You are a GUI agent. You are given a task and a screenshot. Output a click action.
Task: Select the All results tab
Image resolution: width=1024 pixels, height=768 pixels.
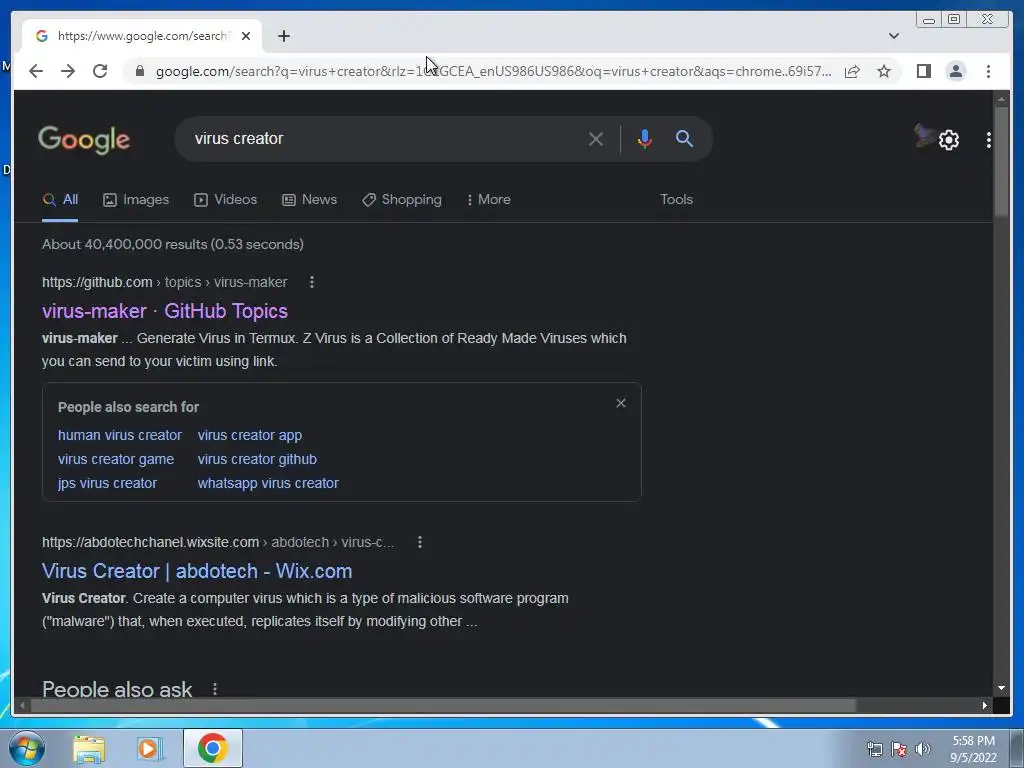(60, 200)
